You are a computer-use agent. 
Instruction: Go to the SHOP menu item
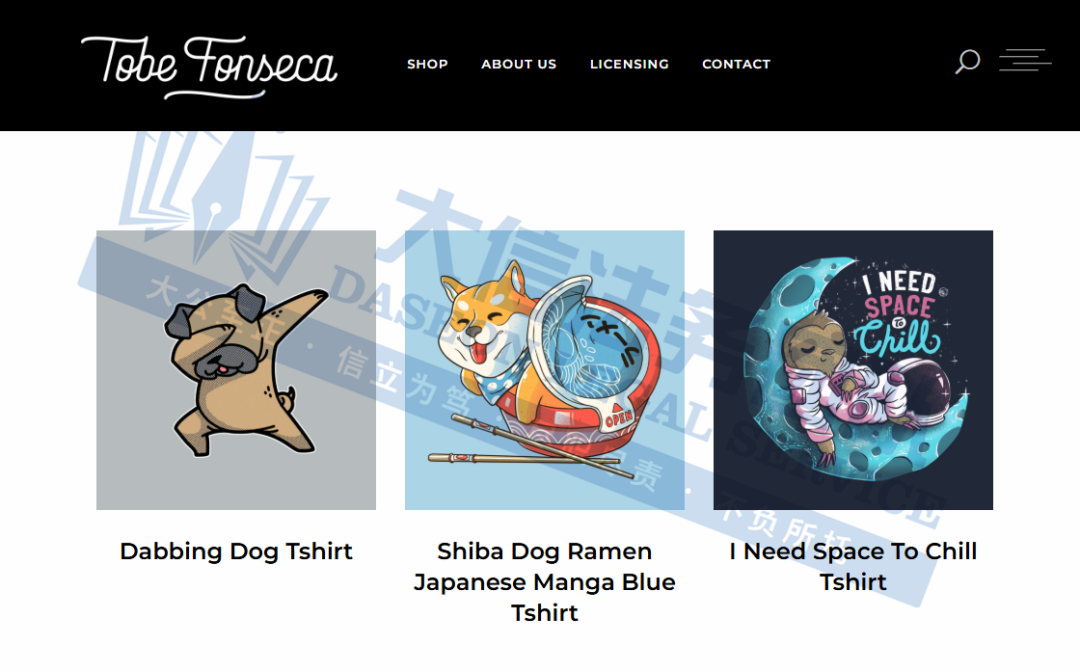(x=427, y=64)
